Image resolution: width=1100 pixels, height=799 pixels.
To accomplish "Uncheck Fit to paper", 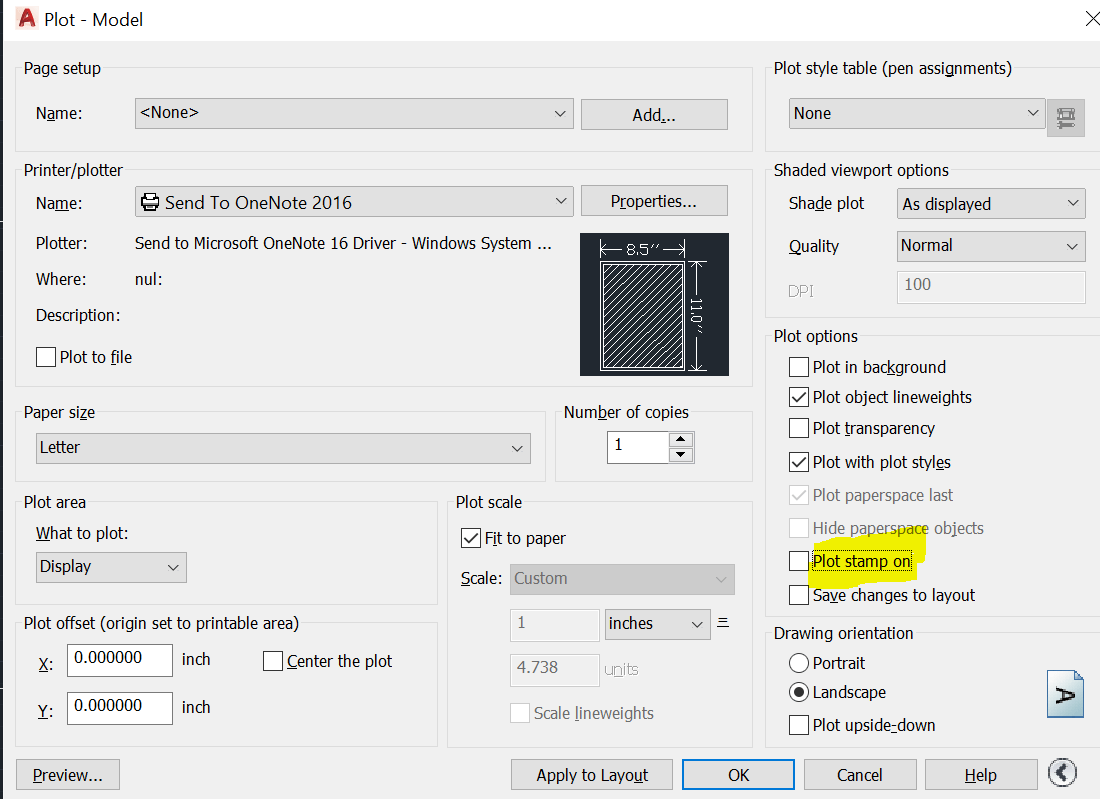I will pyautogui.click(x=470, y=538).
